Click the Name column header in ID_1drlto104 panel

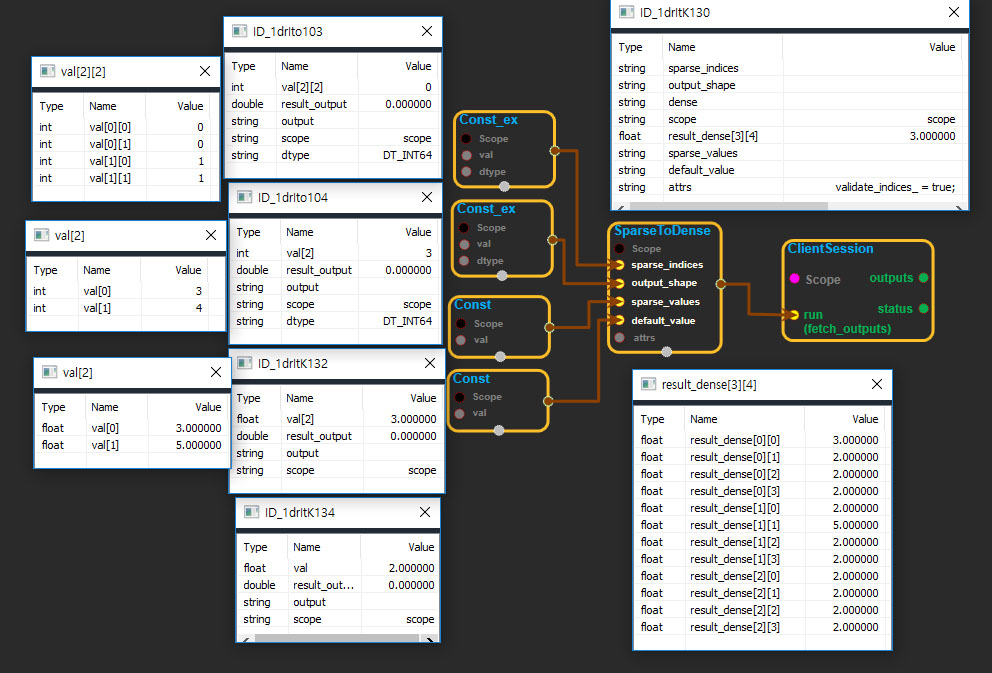(x=300, y=232)
